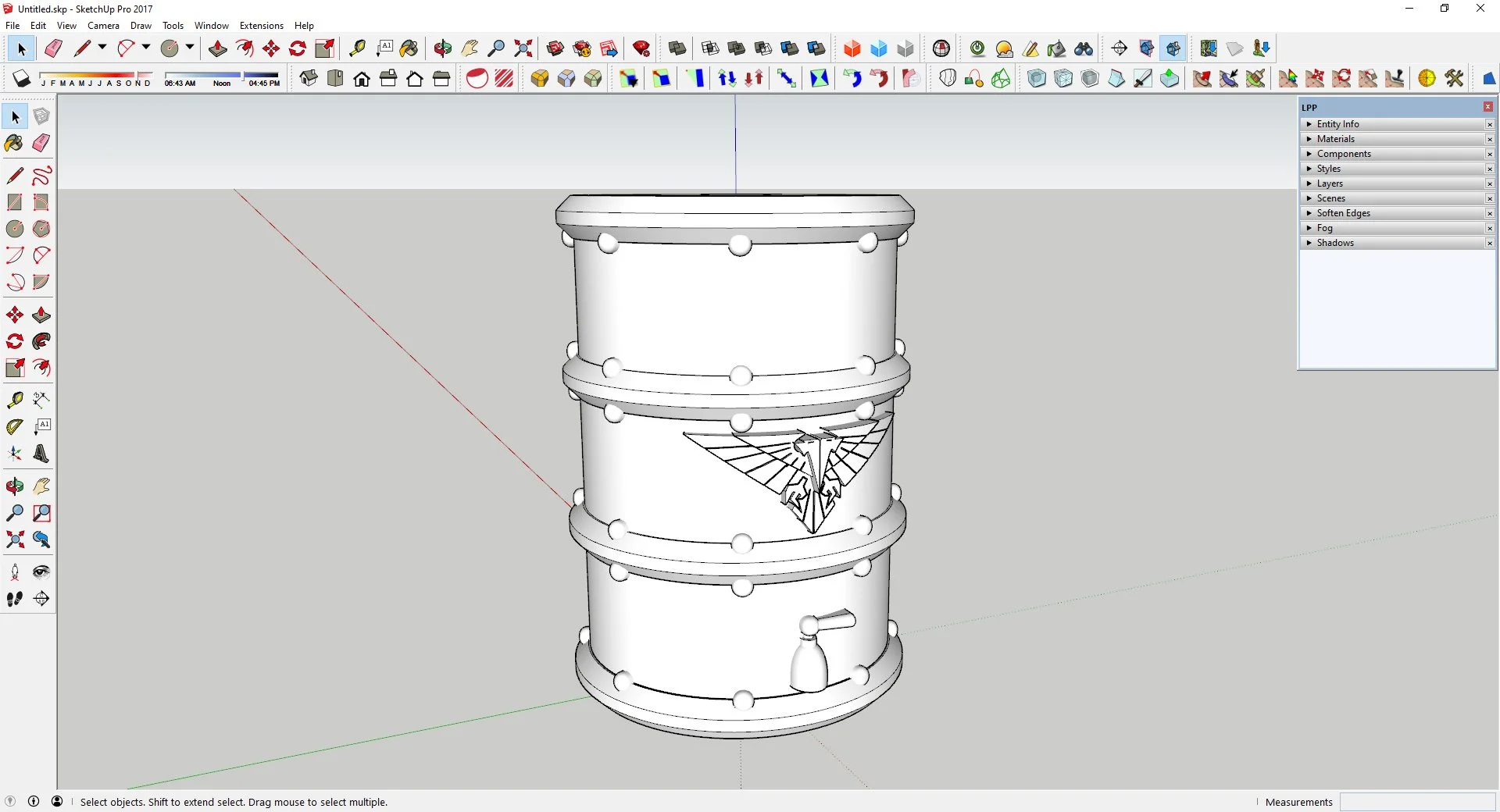Activate the Polygon tool
Image resolution: width=1500 pixels, height=812 pixels.
[41, 229]
